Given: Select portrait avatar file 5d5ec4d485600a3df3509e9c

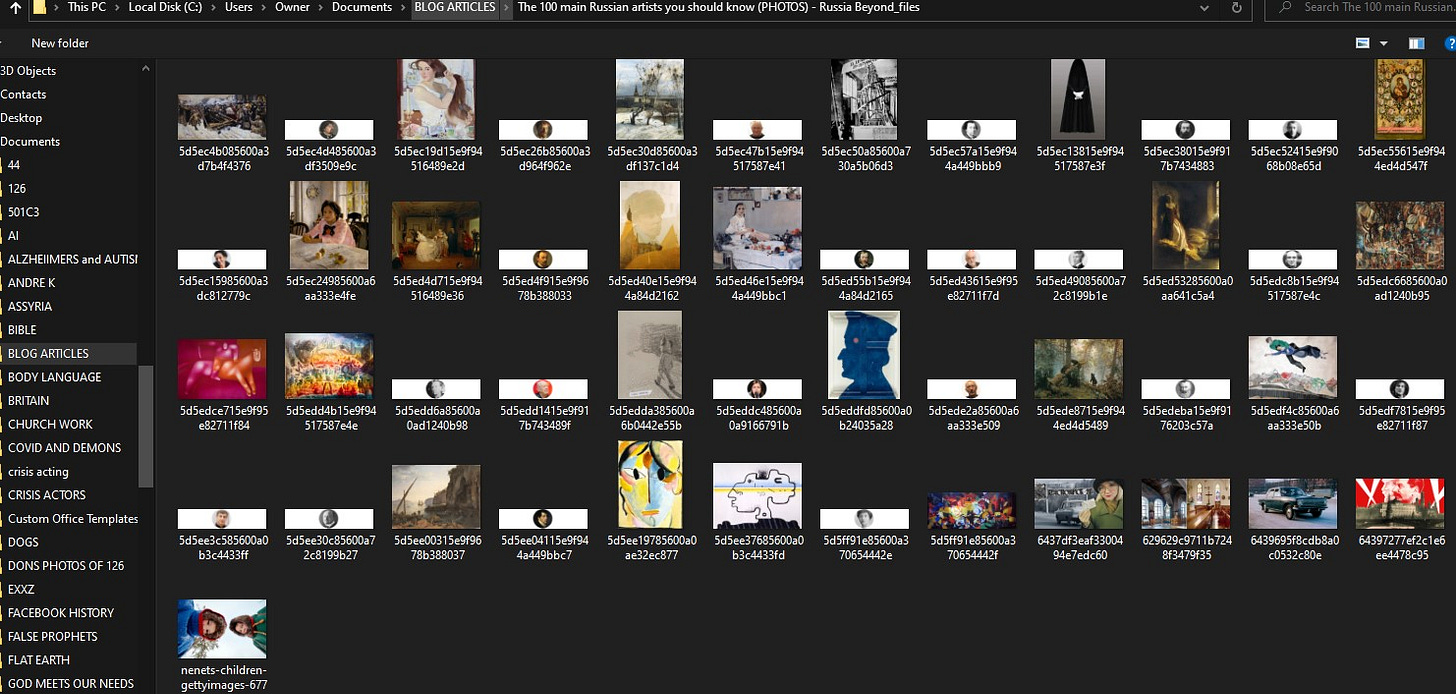Looking at the screenshot, I should click(x=329, y=130).
